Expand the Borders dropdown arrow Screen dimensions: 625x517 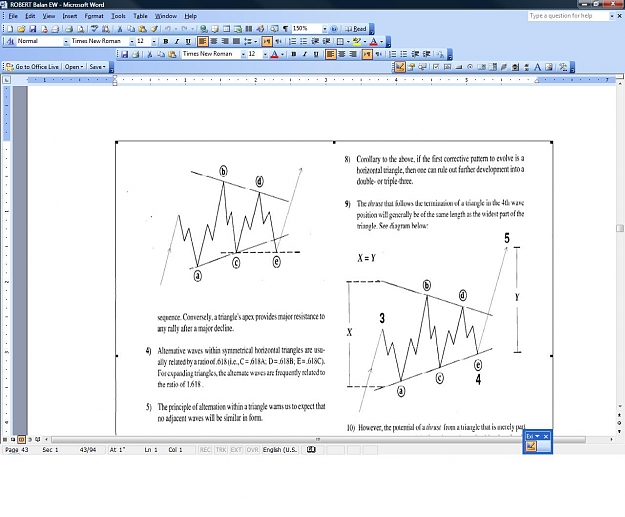pyautogui.click(x=348, y=41)
